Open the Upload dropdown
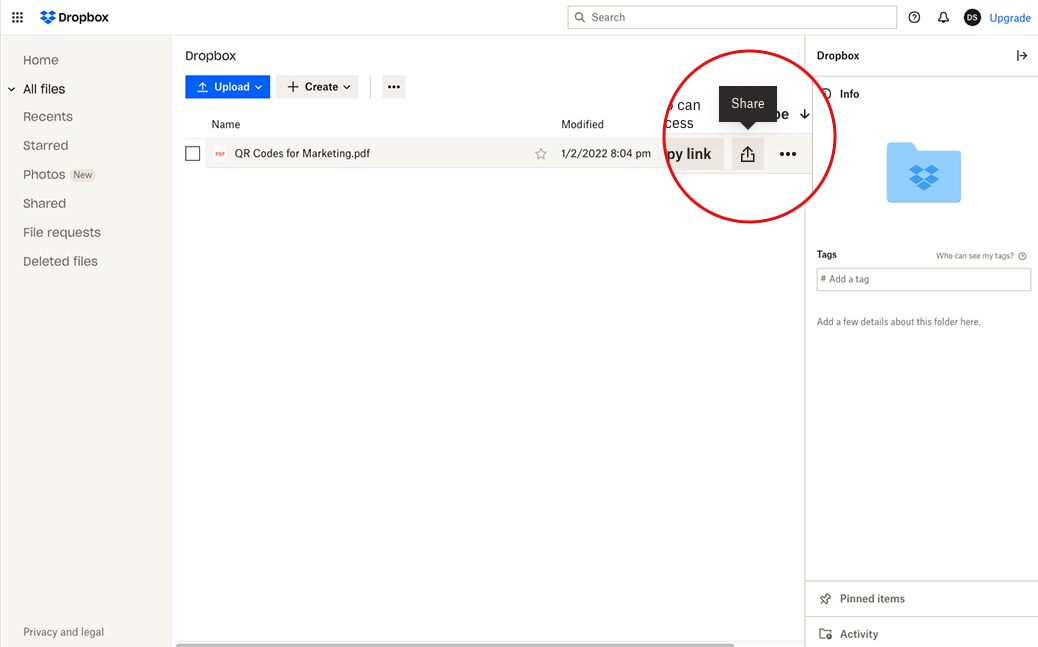Viewport: 1038px width, 647px height. point(227,87)
